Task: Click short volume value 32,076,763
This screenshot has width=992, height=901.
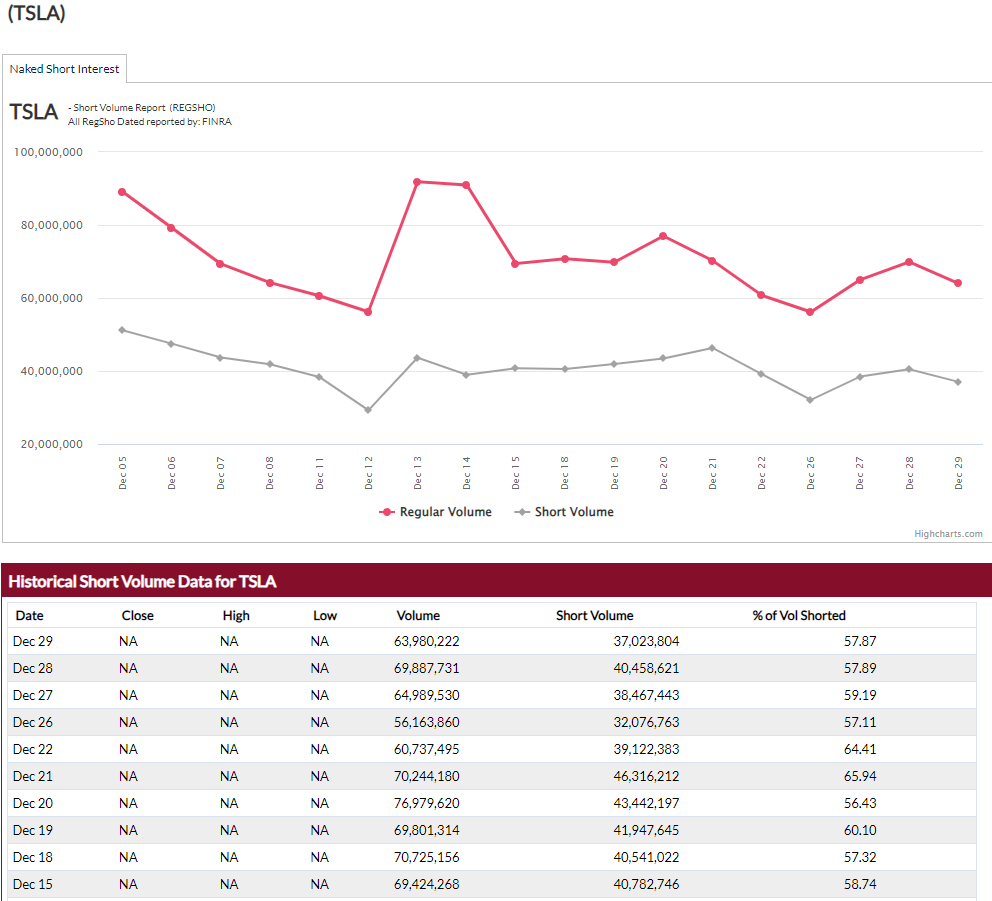Action: pos(646,723)
